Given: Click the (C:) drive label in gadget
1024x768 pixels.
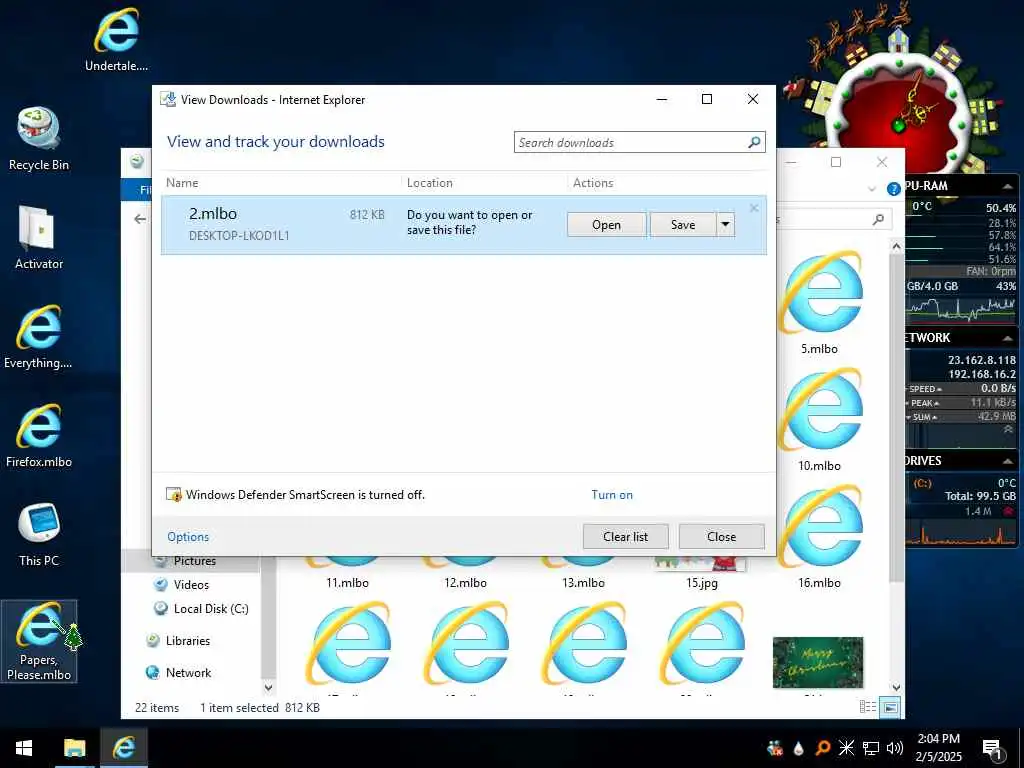Looking at the screenshot, I should coord(922,483).
